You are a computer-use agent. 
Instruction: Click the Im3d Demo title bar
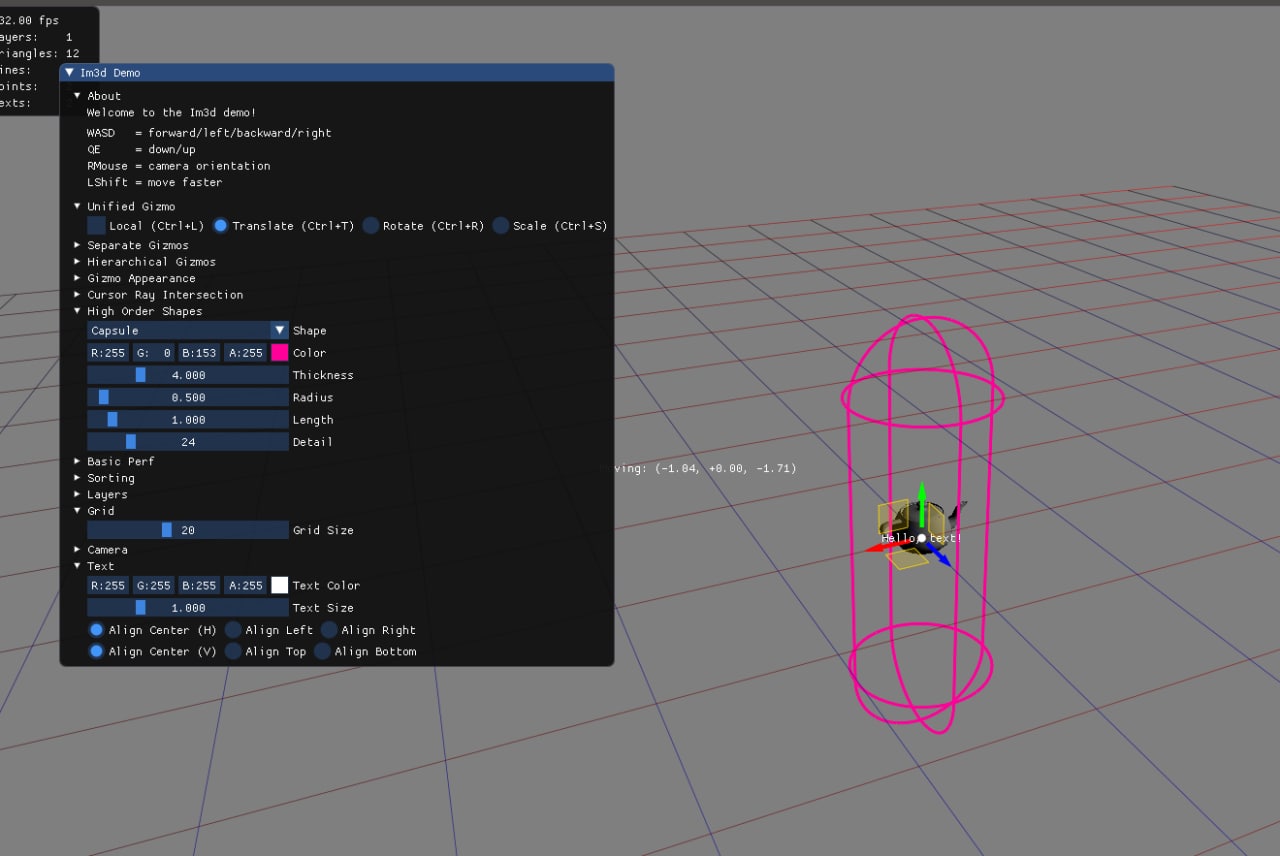pyautogui.click(x=337, y=73)
